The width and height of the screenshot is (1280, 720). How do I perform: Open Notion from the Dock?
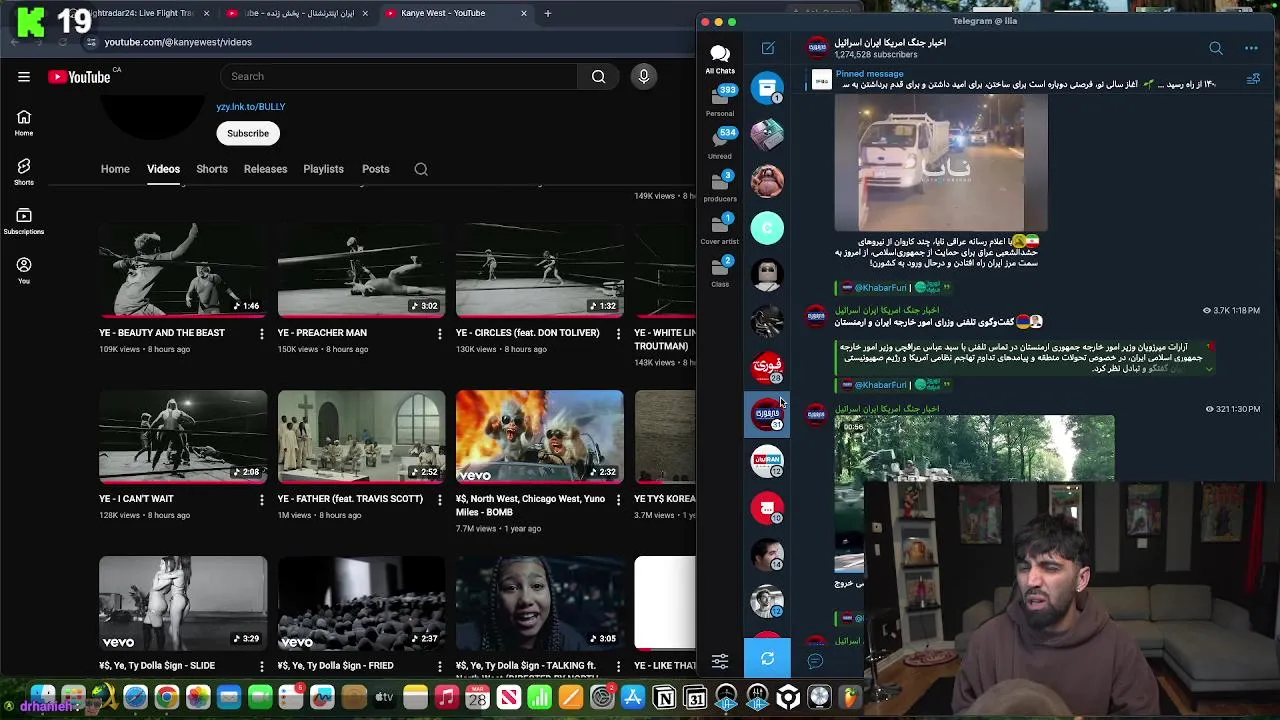pyautogui.click(x=664, y=697)
